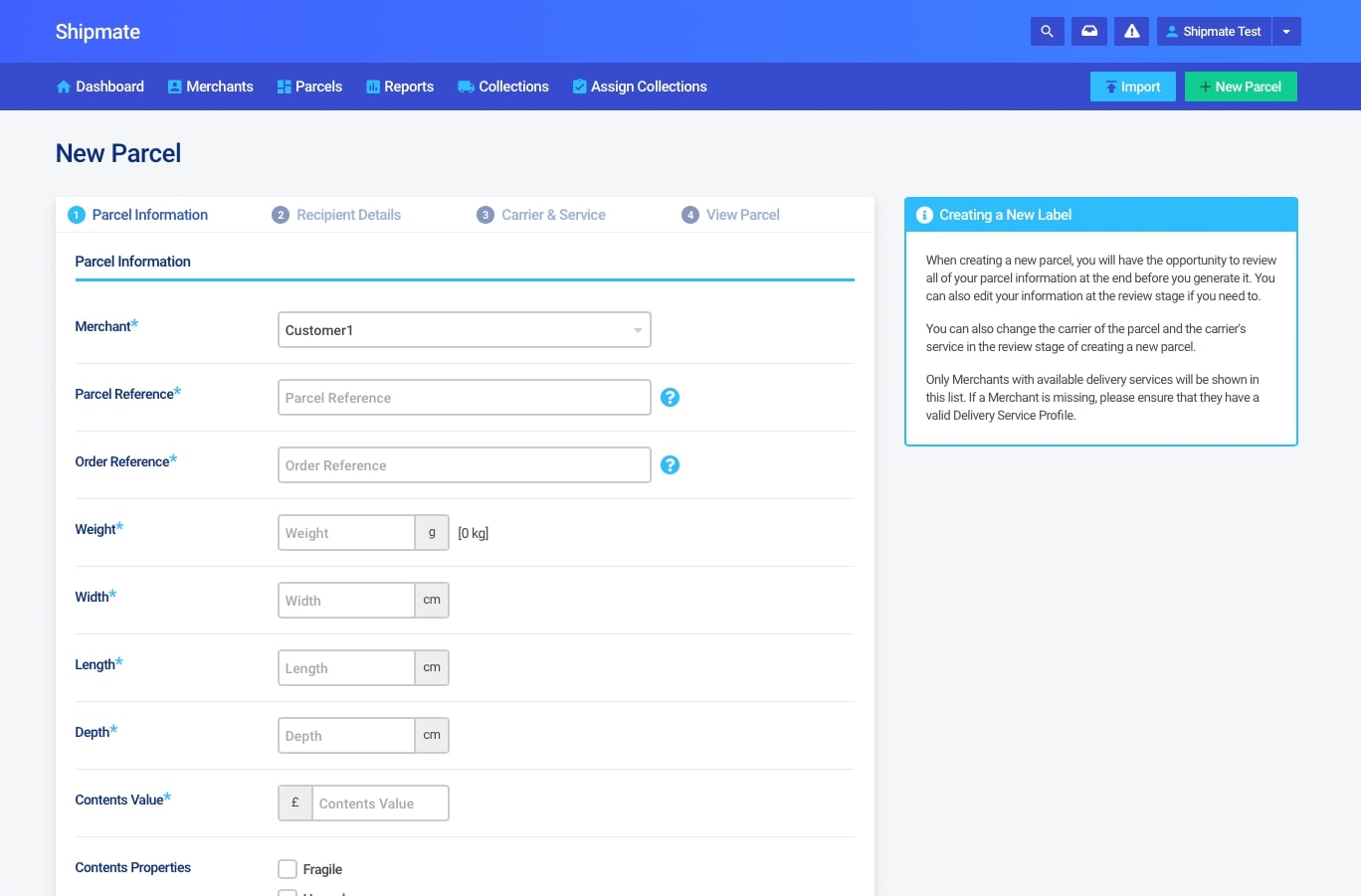Click the step 1 number badge
Screen dimensions: 1361x896
76,215
